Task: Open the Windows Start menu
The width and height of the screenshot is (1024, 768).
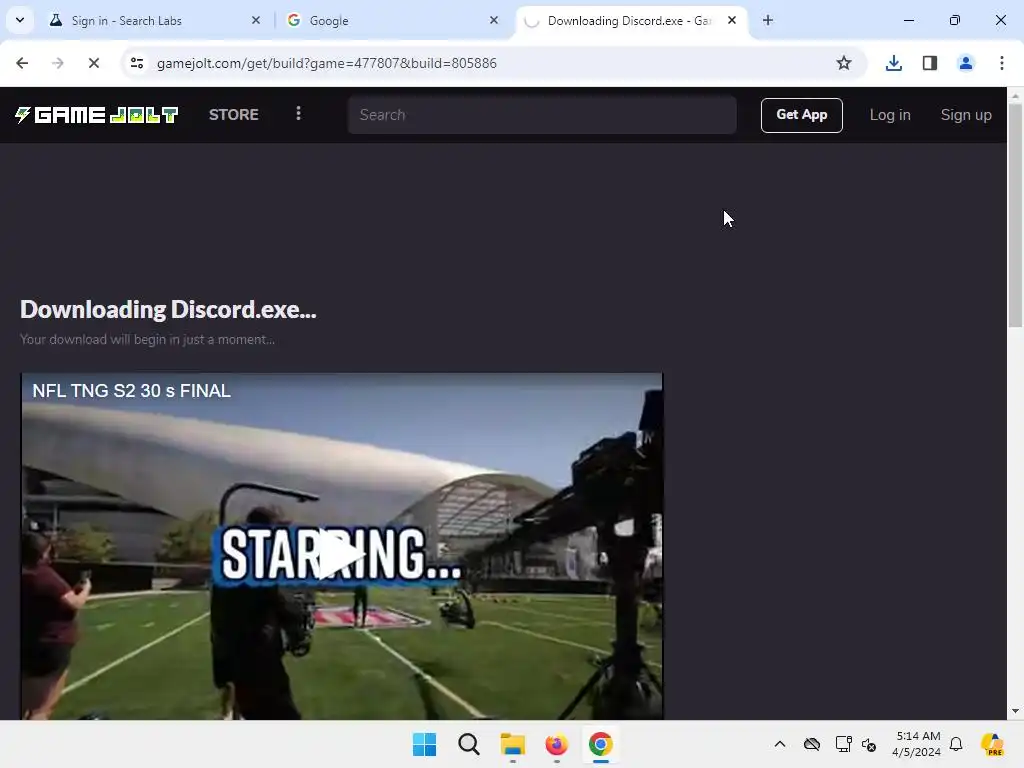Action: [424, 744]
